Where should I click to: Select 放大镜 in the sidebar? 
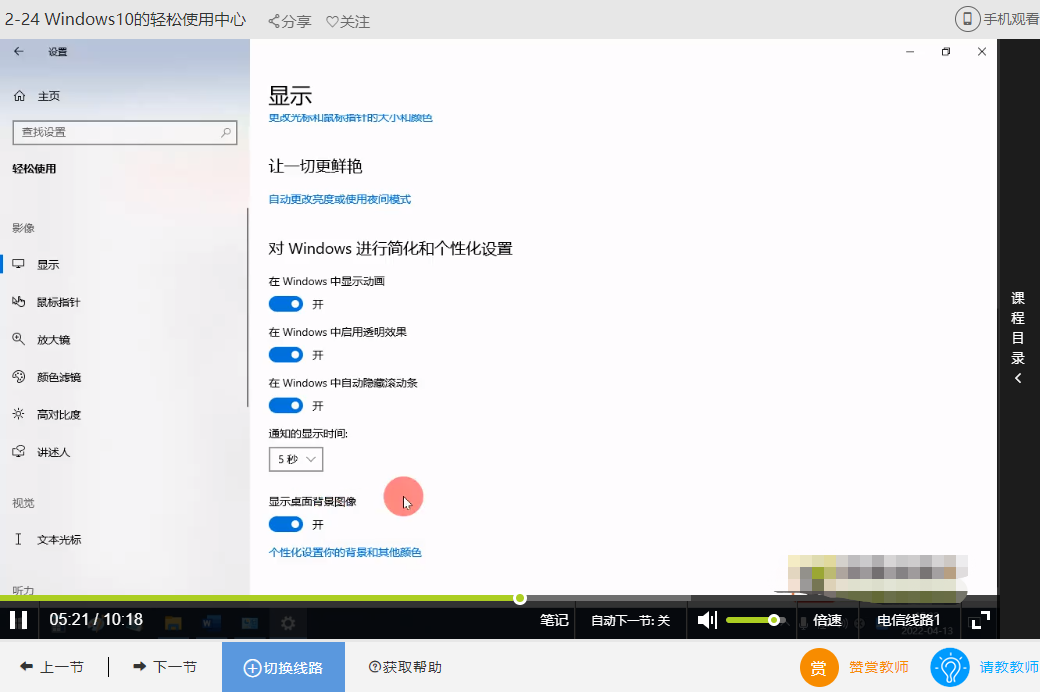[53, 340]
